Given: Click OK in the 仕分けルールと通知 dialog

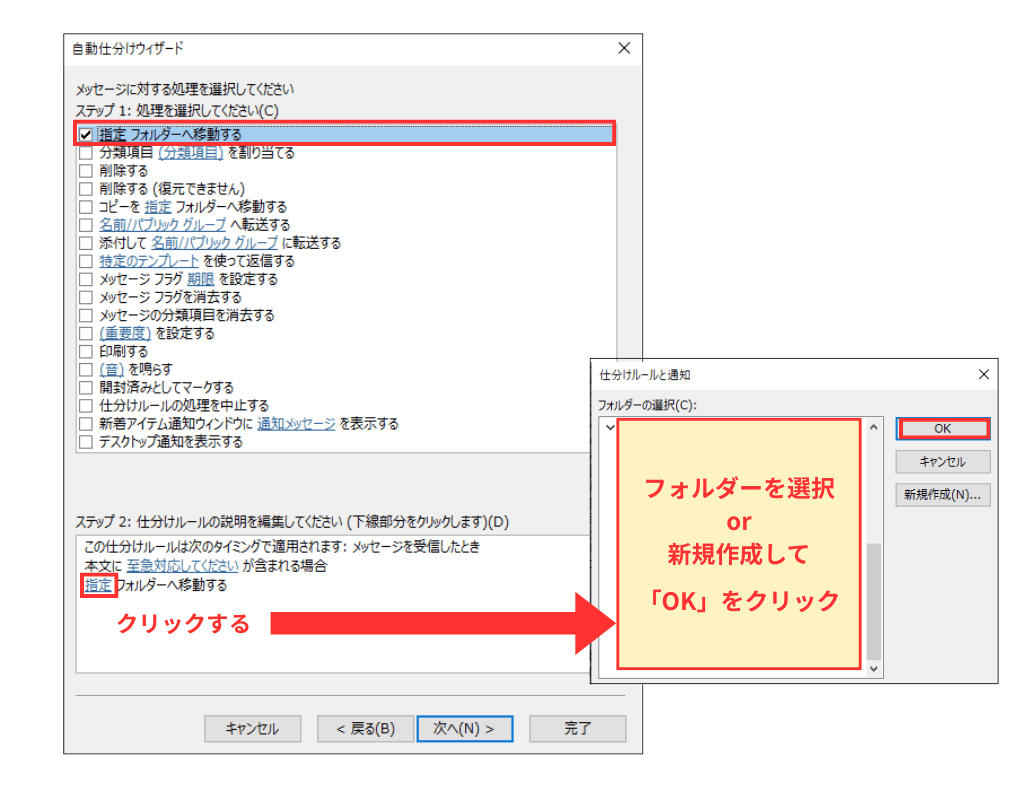Looking at the screenshot, I should click(942, 428).
